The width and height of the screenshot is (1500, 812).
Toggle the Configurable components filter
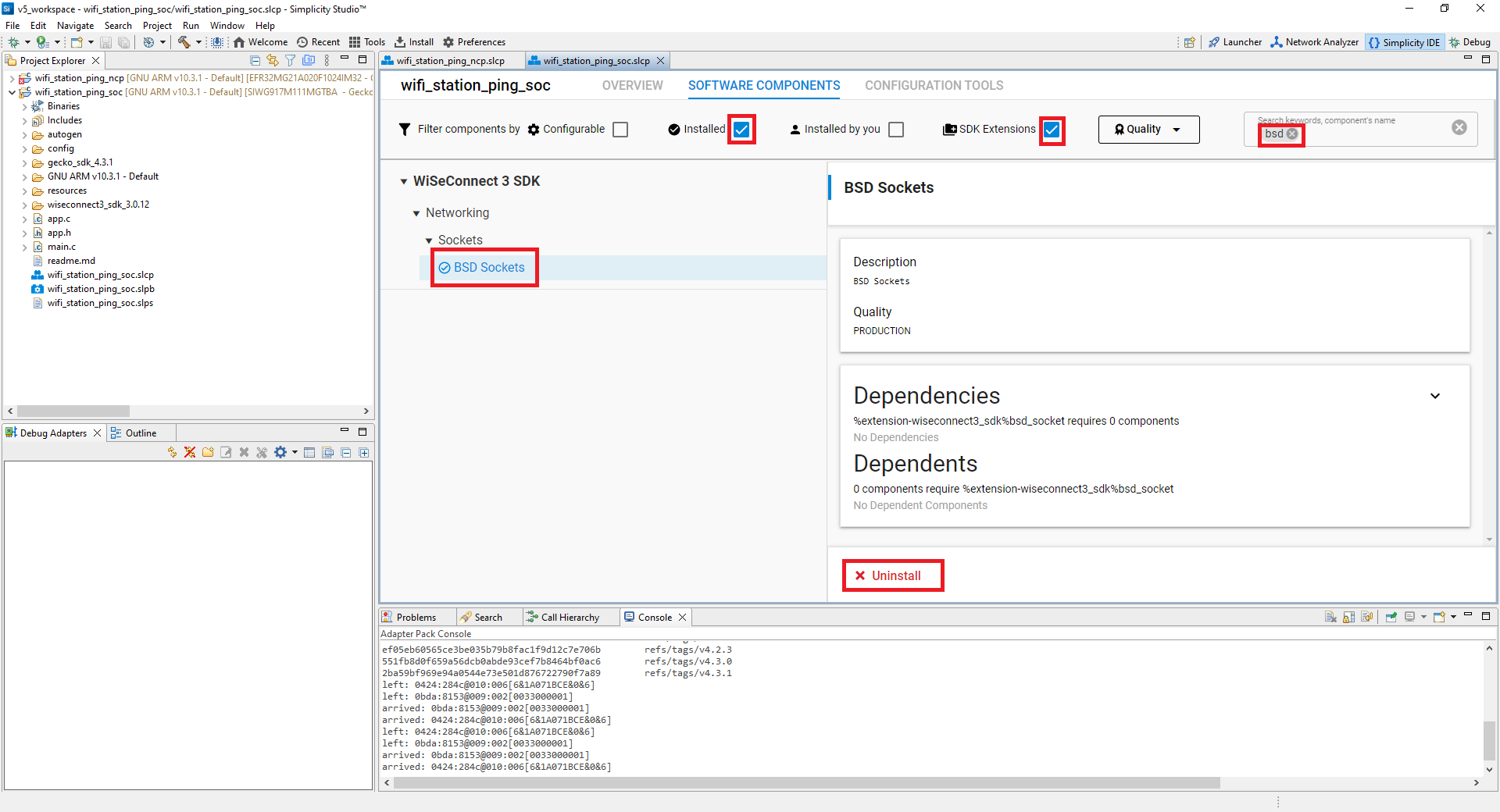620,129
